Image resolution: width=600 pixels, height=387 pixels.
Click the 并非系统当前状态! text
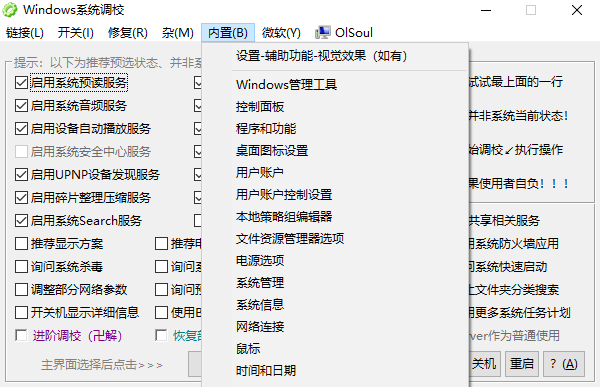[x=519, y=116]
